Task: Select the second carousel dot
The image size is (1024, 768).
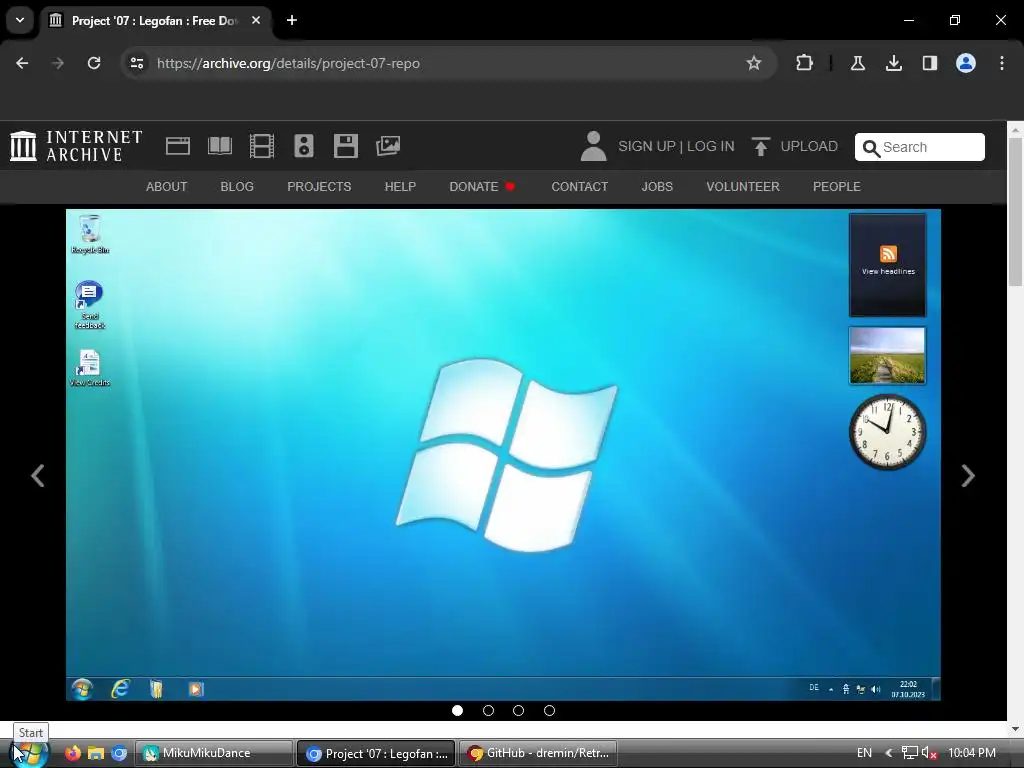Action: coord(488,711)
